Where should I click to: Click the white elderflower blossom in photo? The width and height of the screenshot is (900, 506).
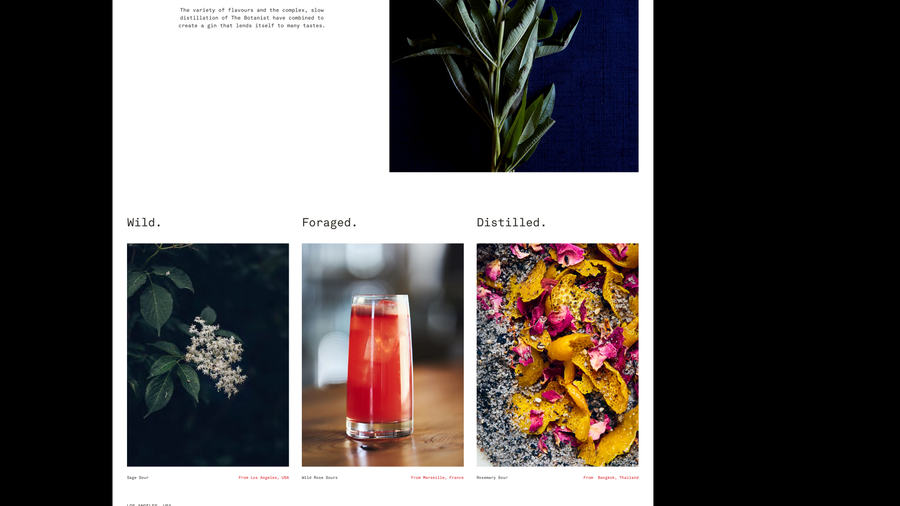(217, 357)
